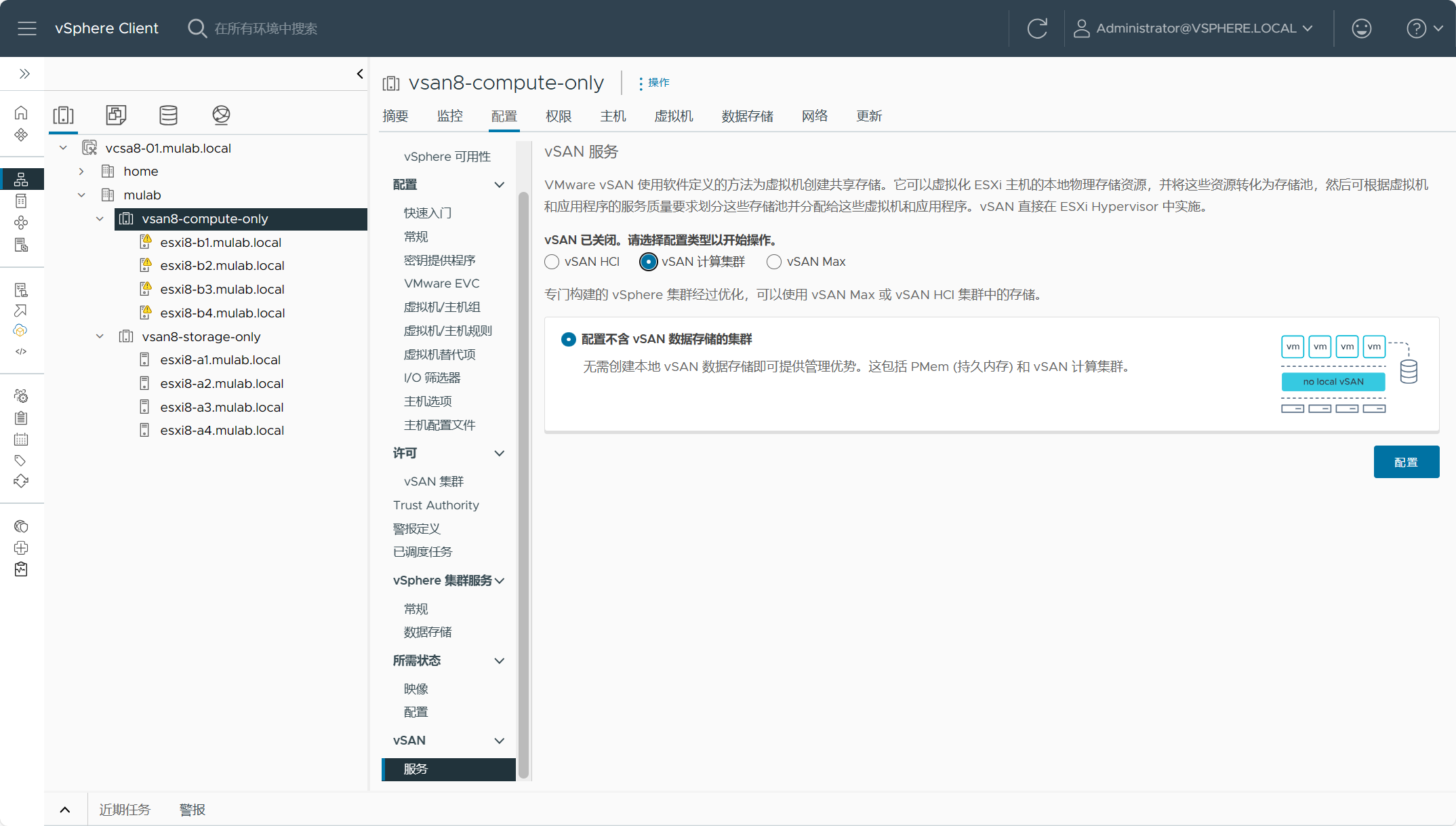This screenshot has width=1456, height=826.
Task: Open Hybrid Cloud Services cloud icon
Action: click(21, 331)
